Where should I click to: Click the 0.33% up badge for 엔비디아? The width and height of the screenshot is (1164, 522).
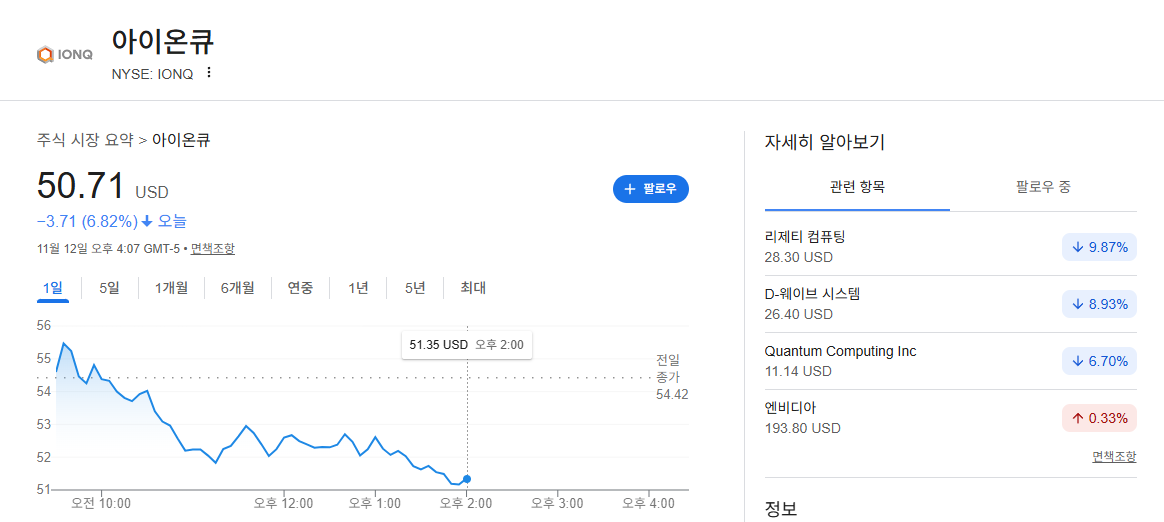[x=1099, y=418]
